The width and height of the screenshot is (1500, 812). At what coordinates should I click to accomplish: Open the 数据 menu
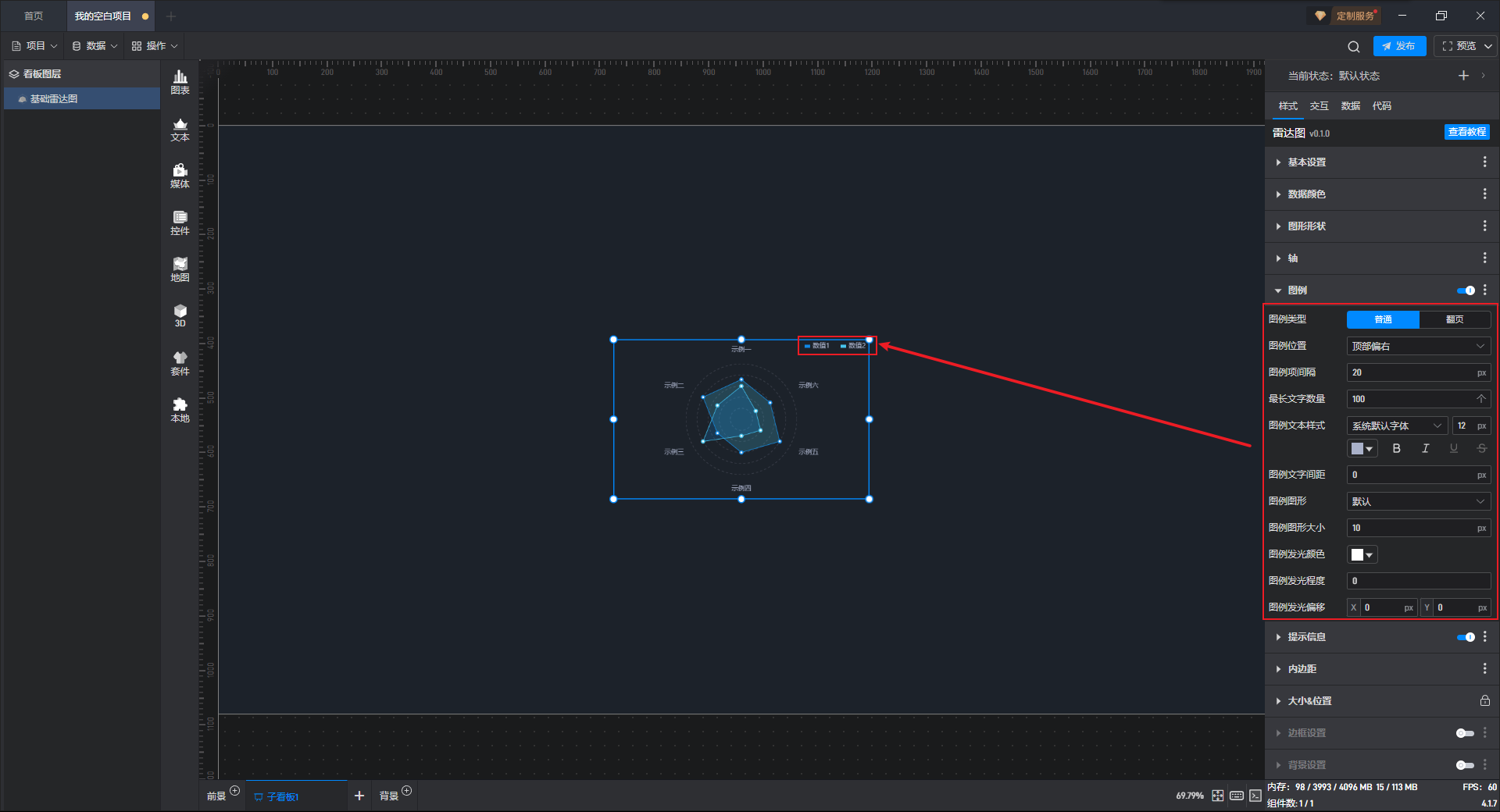coord(95,46)
